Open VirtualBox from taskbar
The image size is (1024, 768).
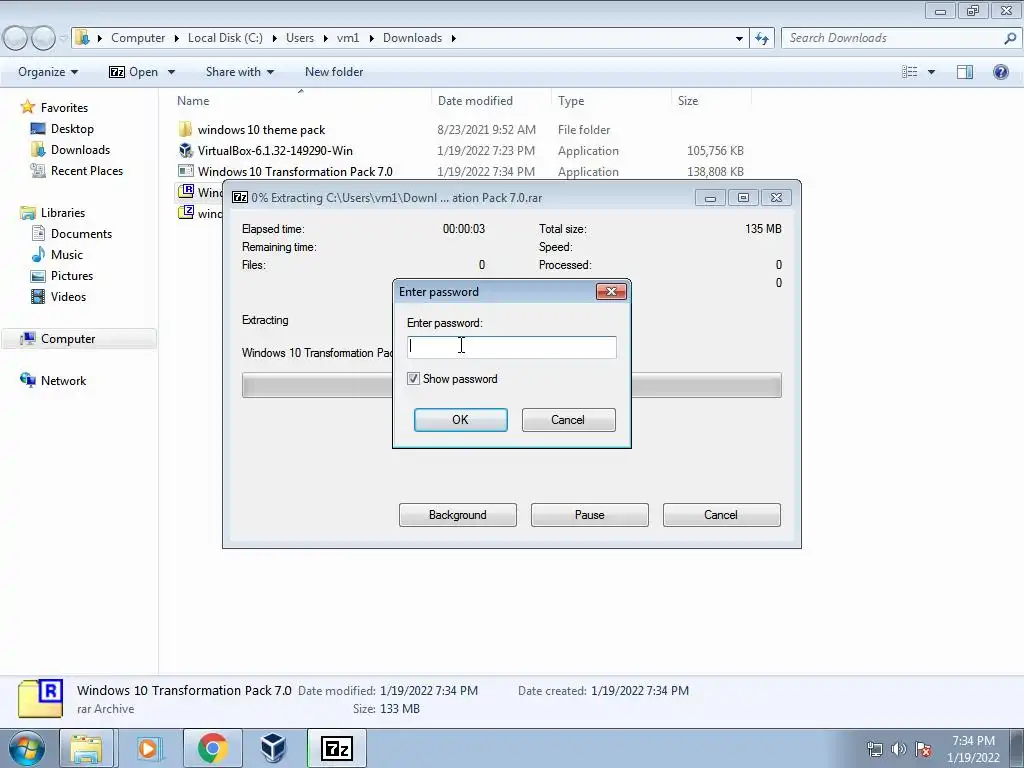[x=274, y=748]
